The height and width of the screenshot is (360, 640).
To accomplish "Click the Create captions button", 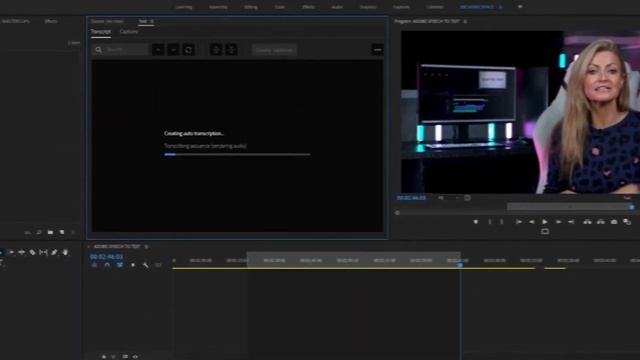I will pyautogui.click(x=274, y=50).
